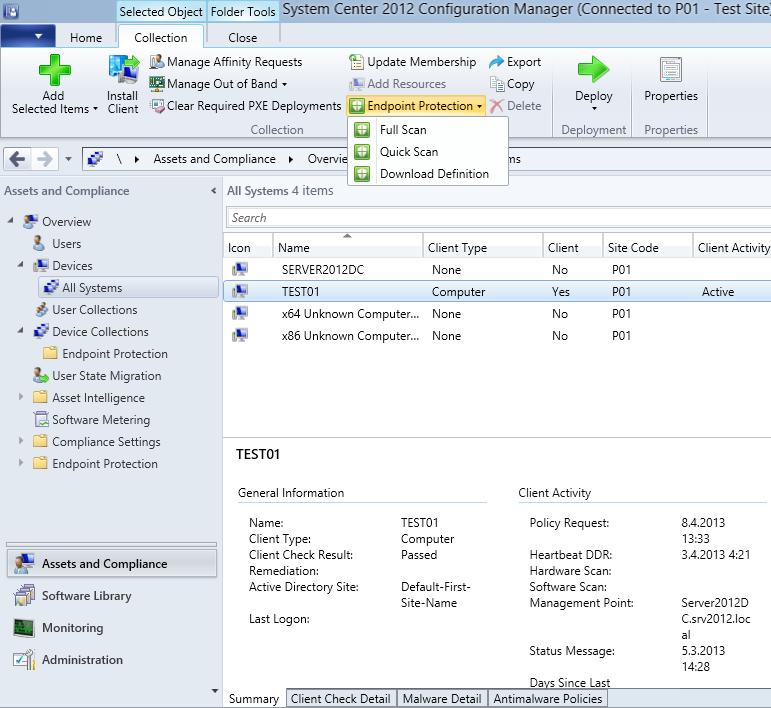
Task: Click Assets and Compliance in the breadcrumb
Action: 214,159
